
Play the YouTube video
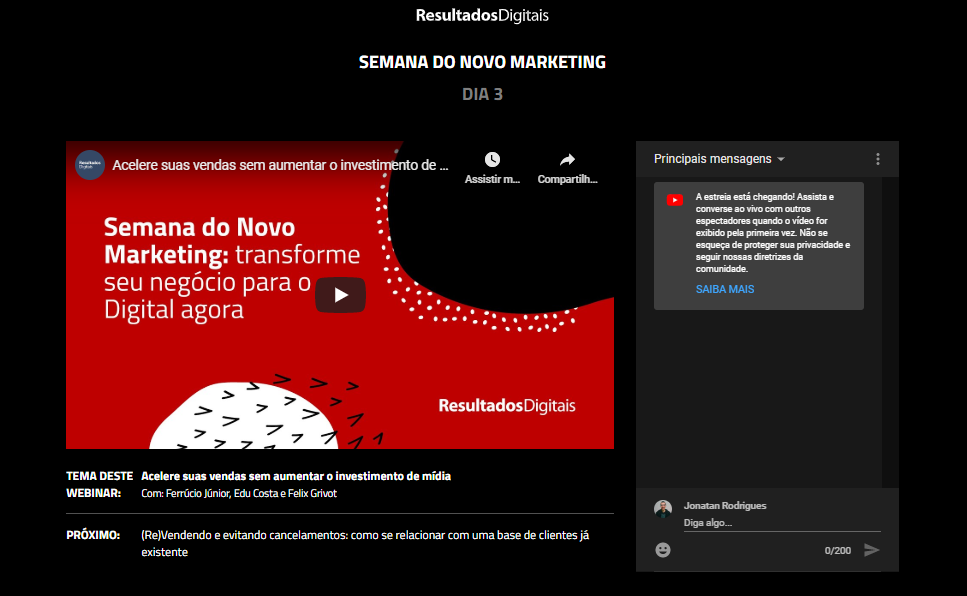340,295
